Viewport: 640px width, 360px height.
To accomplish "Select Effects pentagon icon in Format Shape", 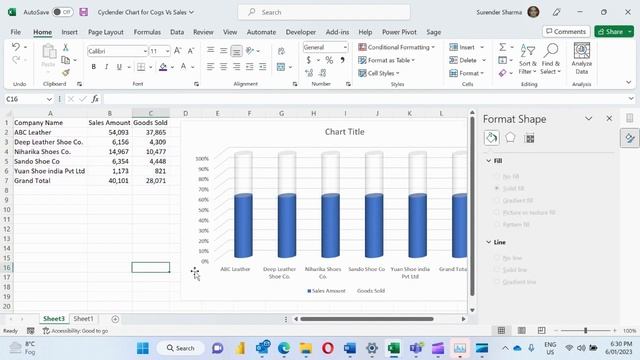I will pyautogui.click(x=510, y=138).
